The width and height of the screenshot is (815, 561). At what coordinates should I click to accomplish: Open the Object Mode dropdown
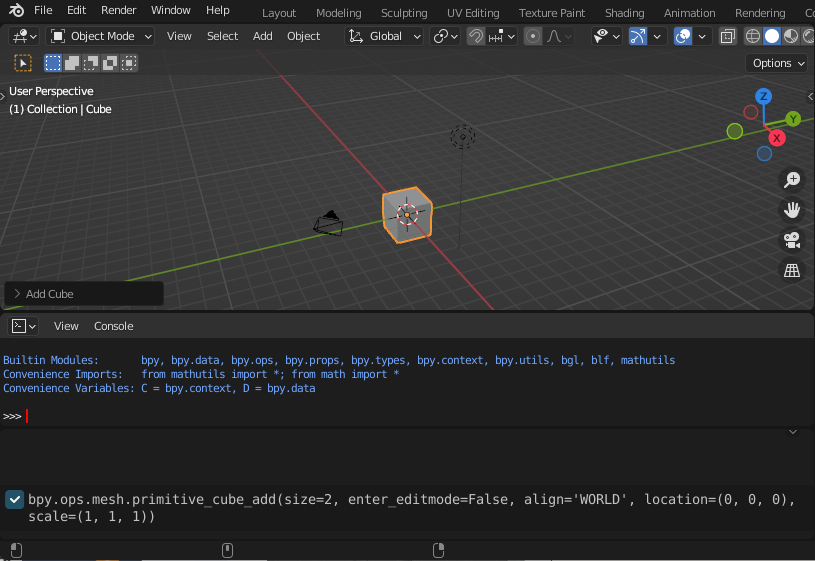coord(101,36)
